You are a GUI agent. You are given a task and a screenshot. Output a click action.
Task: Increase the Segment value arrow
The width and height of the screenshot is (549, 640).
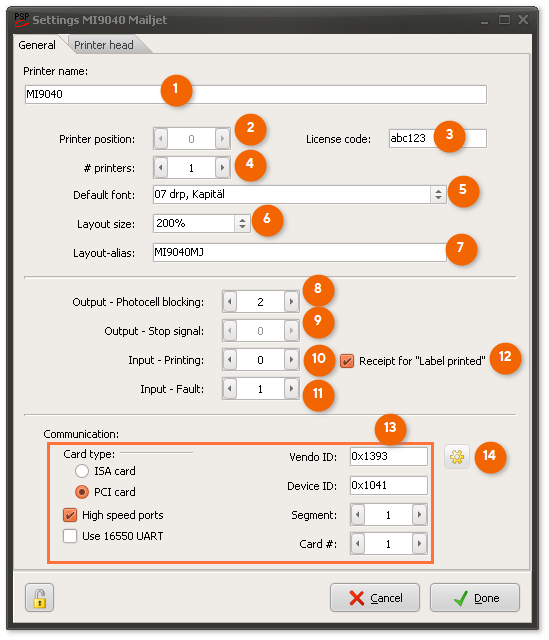pos(420,515)
